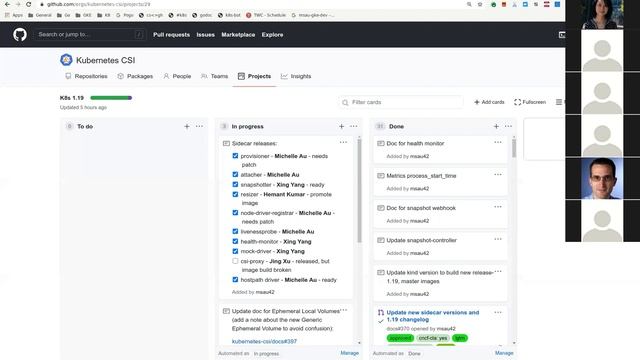The image size is (640, 360).
Task: Click the Add cards button
Action: click(x=489, y=102)
